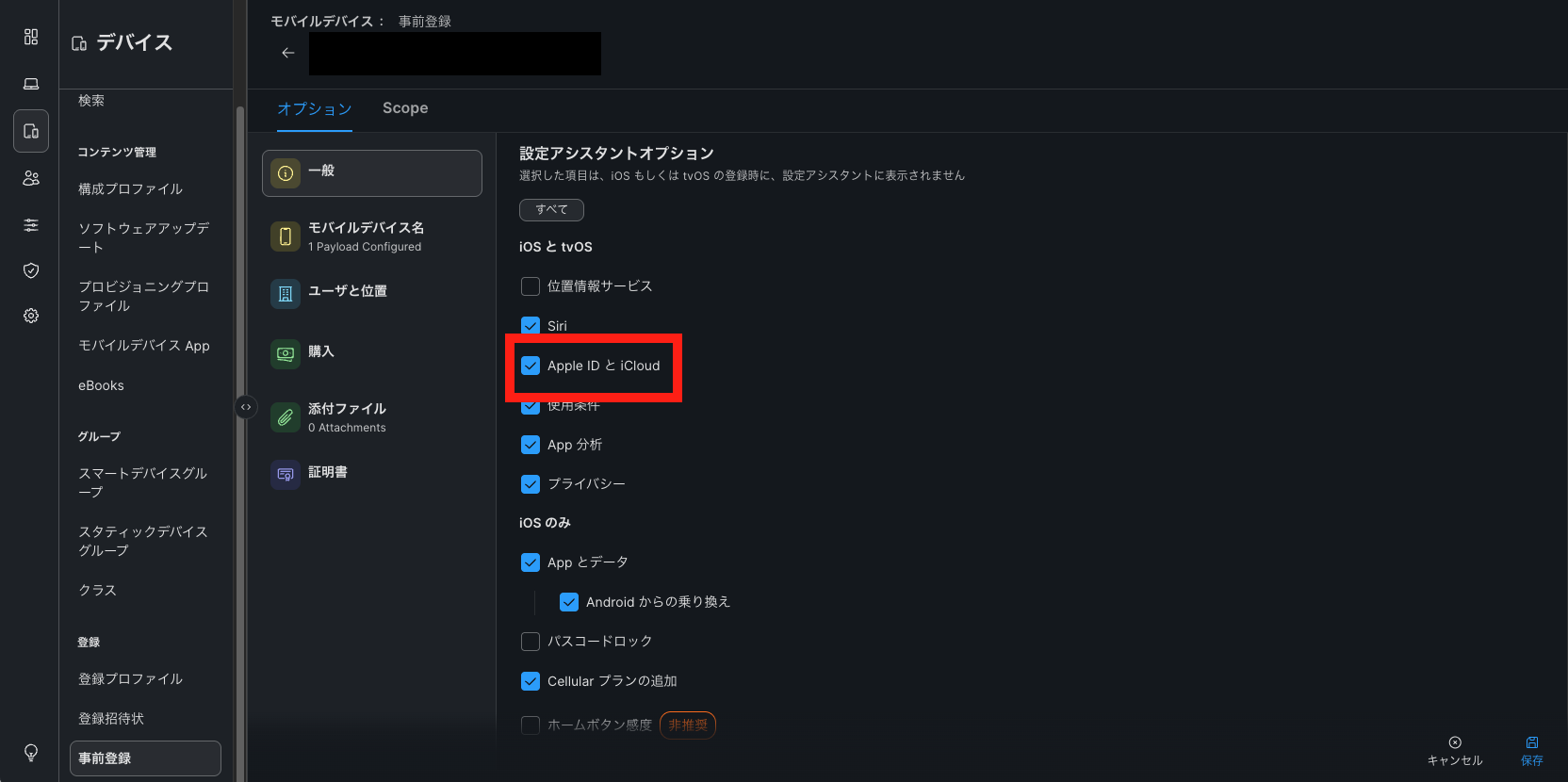Uncheck the Siri checkbox
The image size is (1568, 782).
pos(531,326)
